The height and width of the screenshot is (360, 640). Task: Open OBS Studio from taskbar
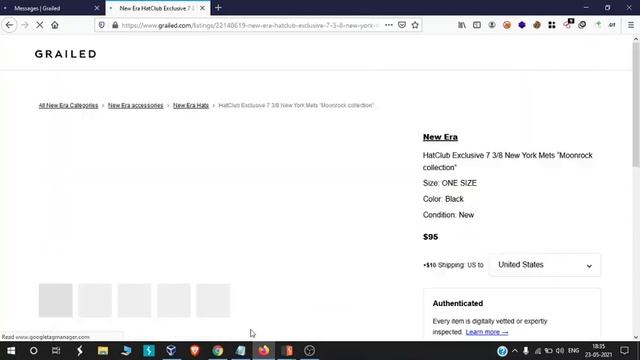pyautogui.click(x=309, y=351)
